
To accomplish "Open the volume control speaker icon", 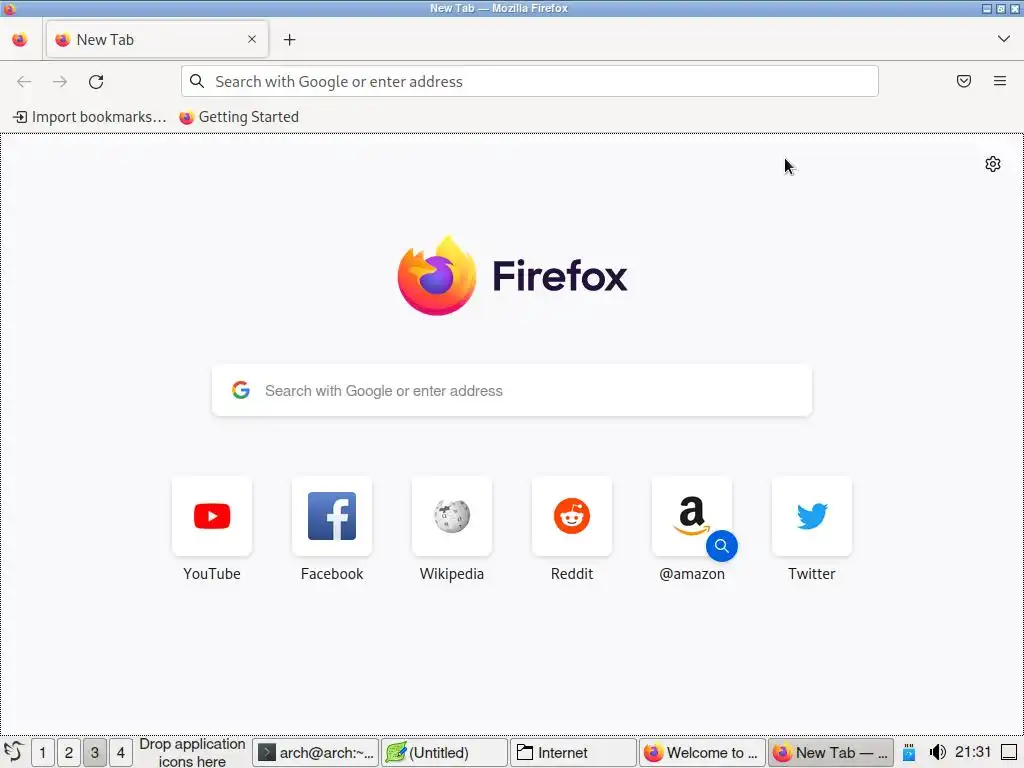I will pos(937,753).
